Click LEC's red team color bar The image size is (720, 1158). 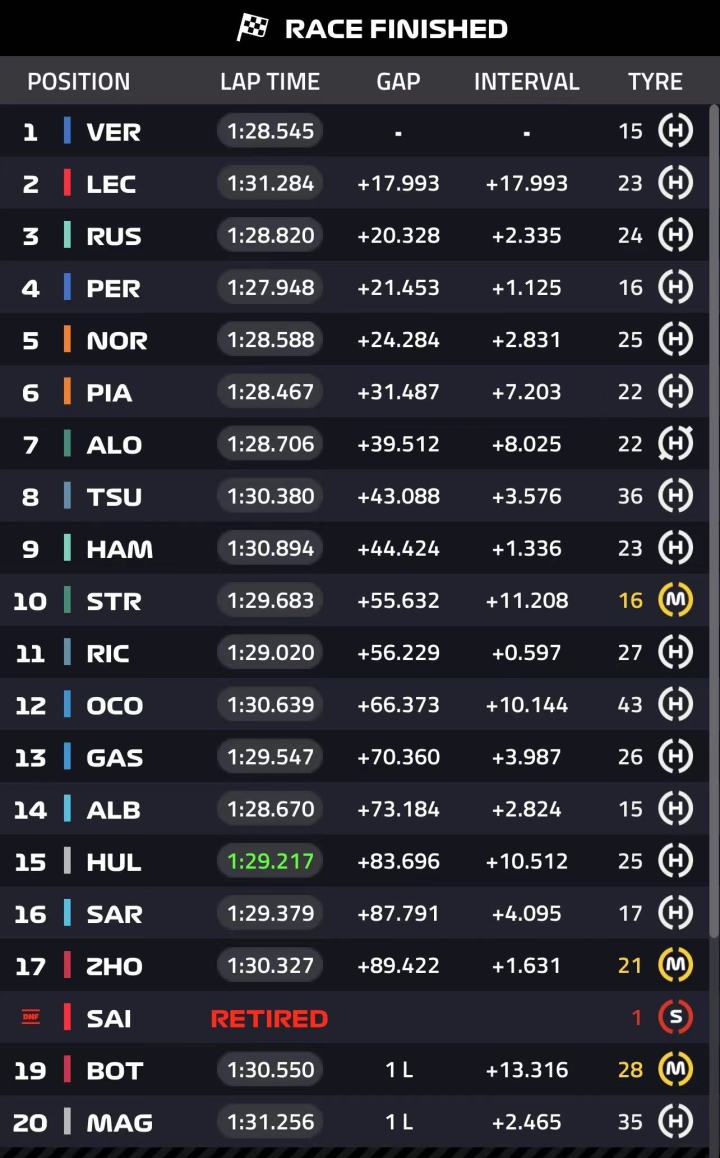click(x=67, y=182)
